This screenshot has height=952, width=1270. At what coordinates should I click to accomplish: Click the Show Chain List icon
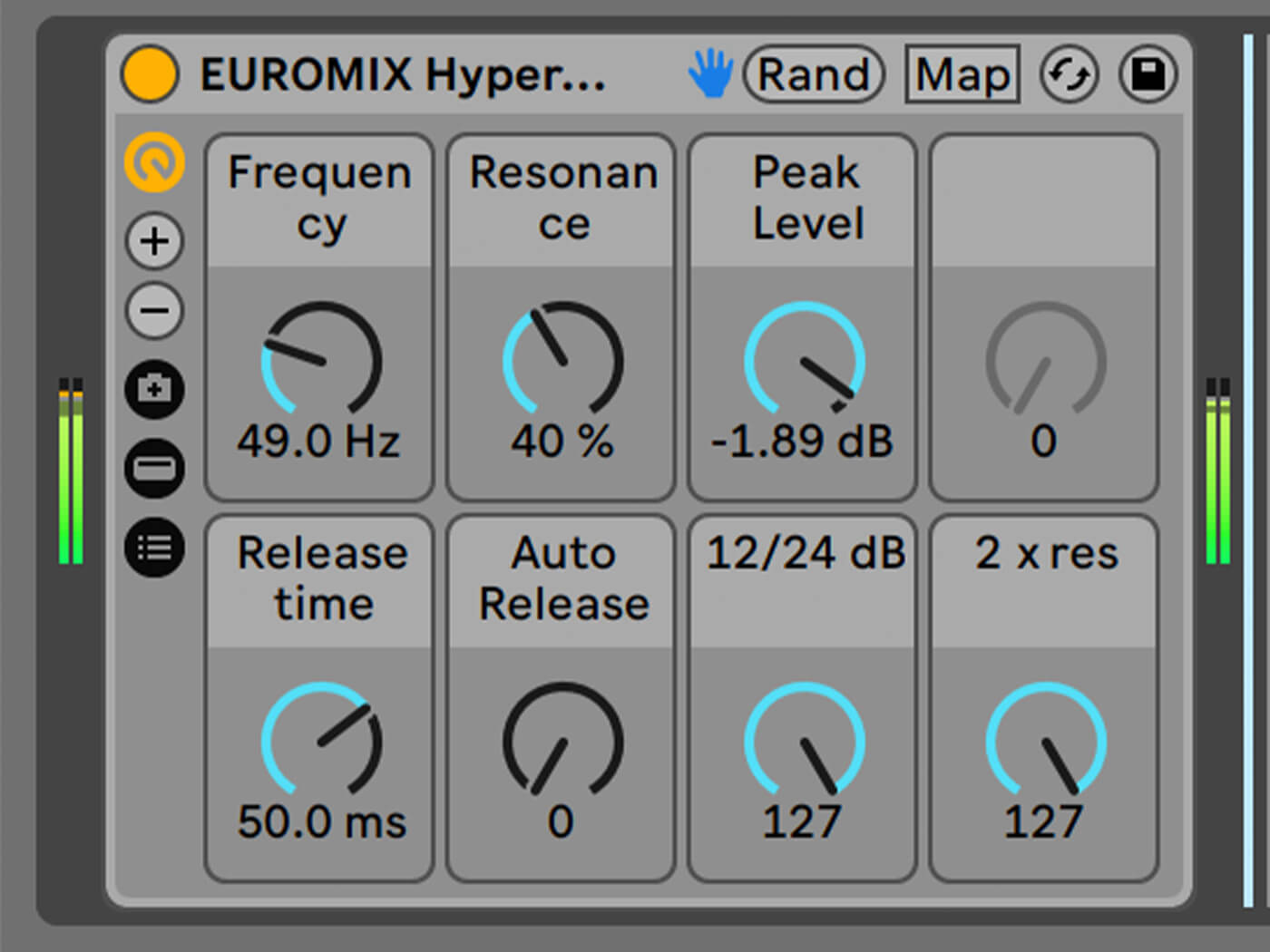coord(154,547)
